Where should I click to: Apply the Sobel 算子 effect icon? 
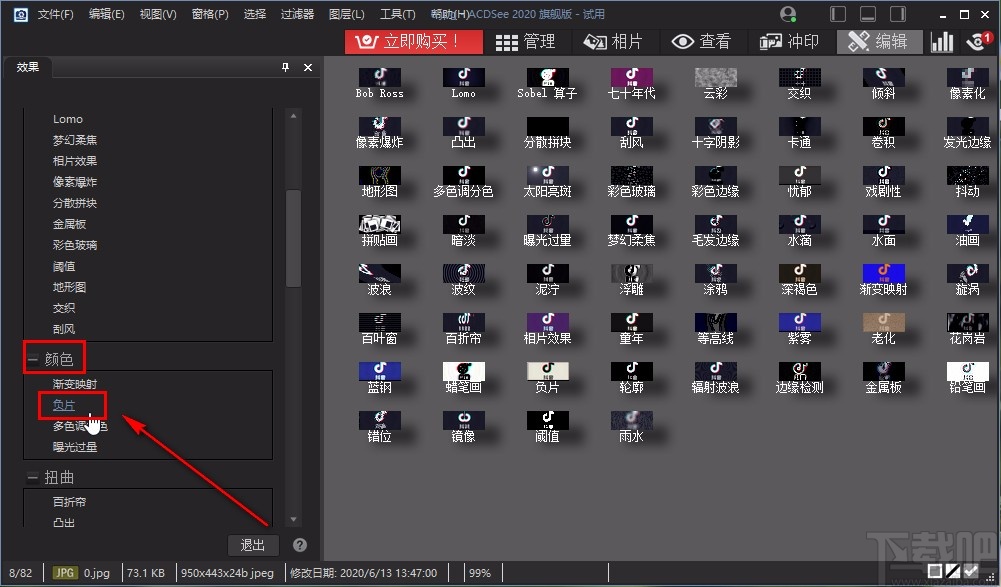pos(547,78)
